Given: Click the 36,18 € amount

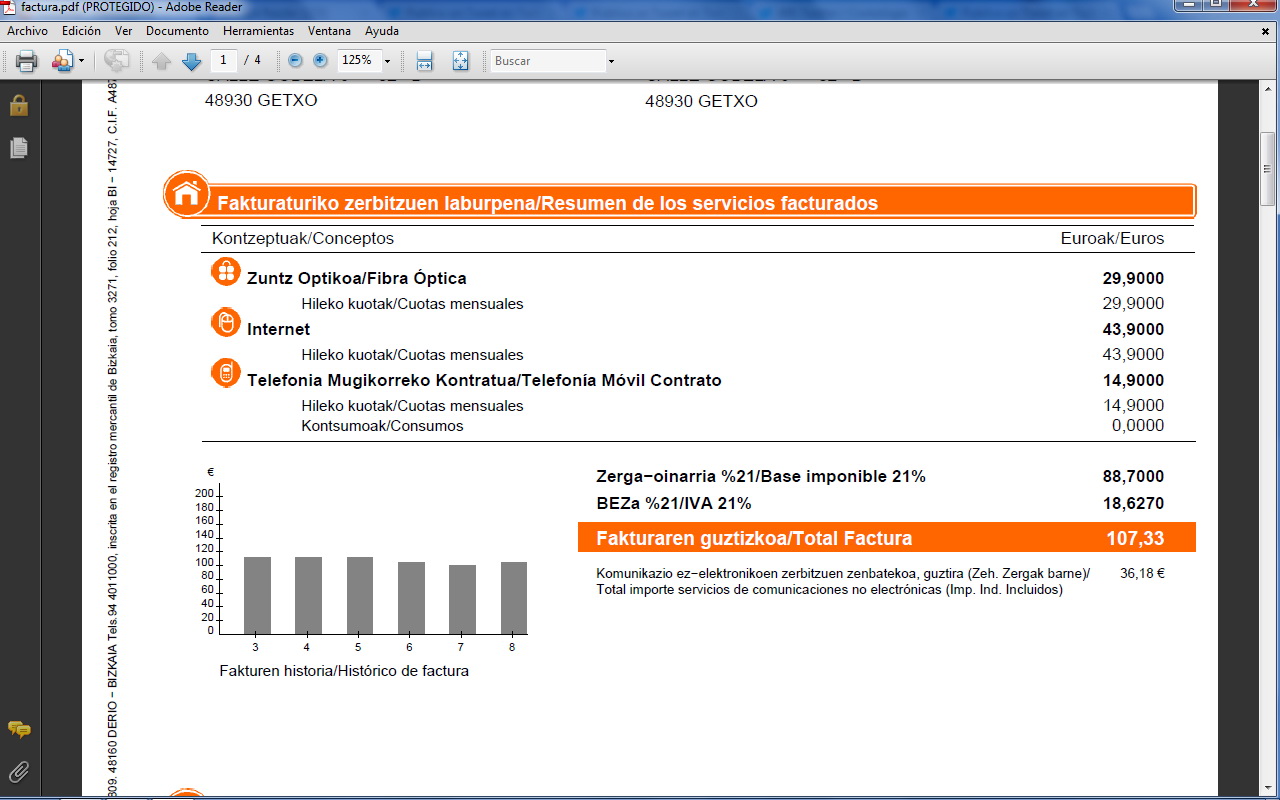Looking at the screenshot, I should (x=1143, y=574).
